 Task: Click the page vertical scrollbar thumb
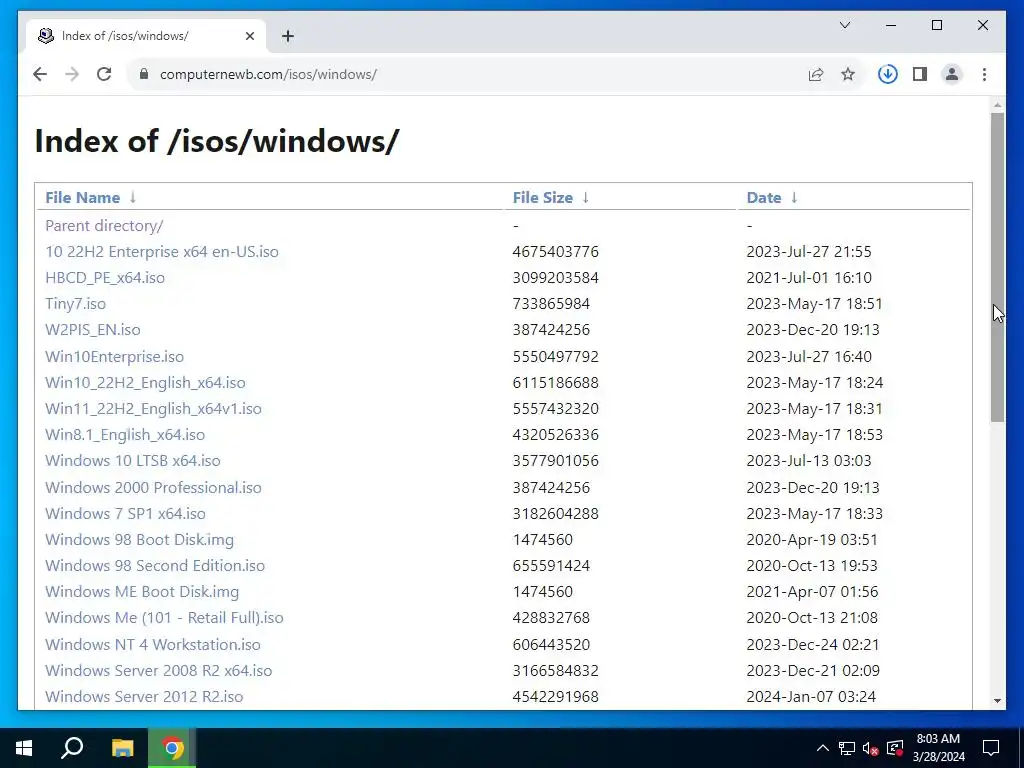pyautogui.click(x=997, y=267)
